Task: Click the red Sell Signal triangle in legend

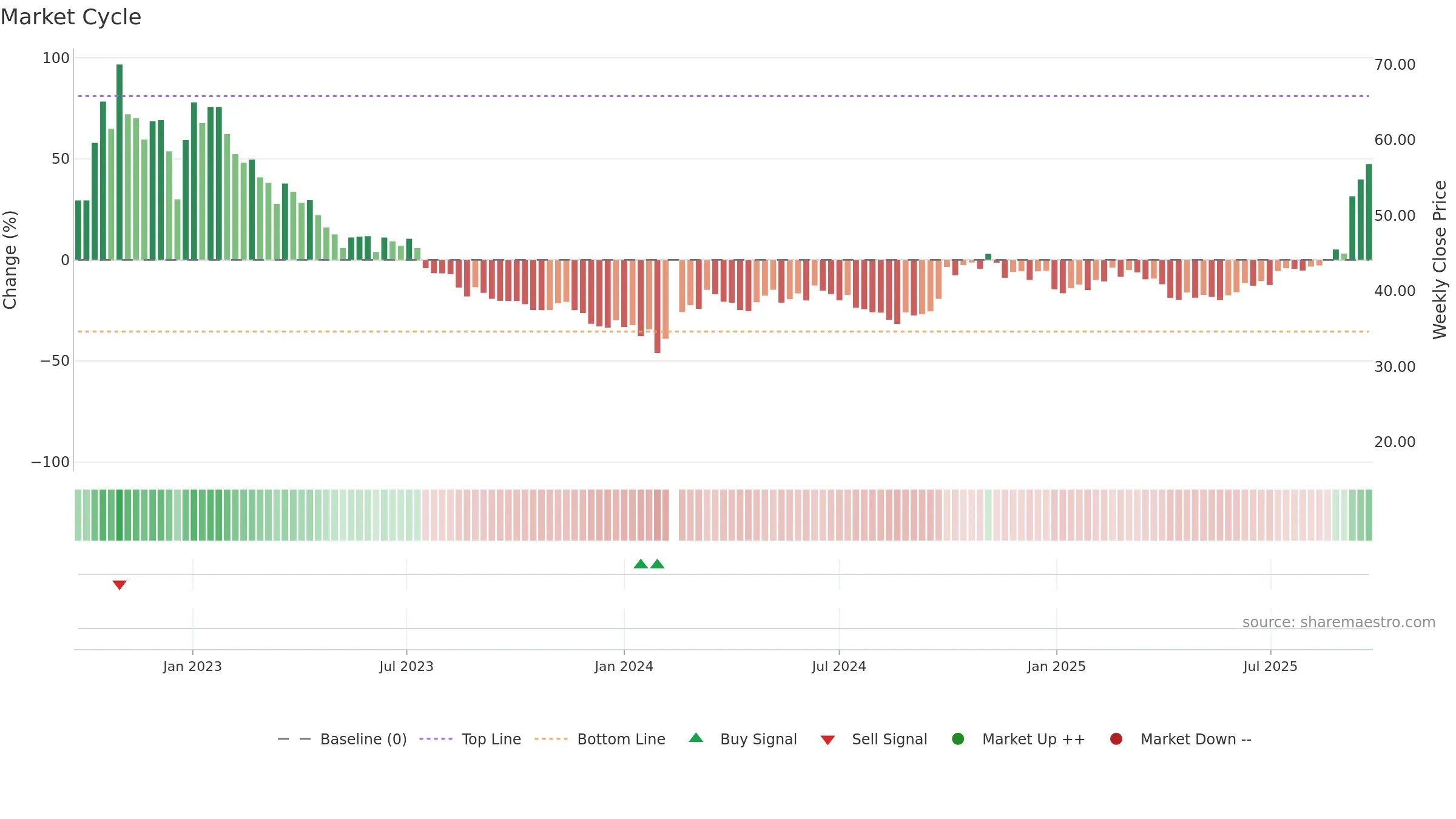Action: pyautogui.click(x=827, y=740)
